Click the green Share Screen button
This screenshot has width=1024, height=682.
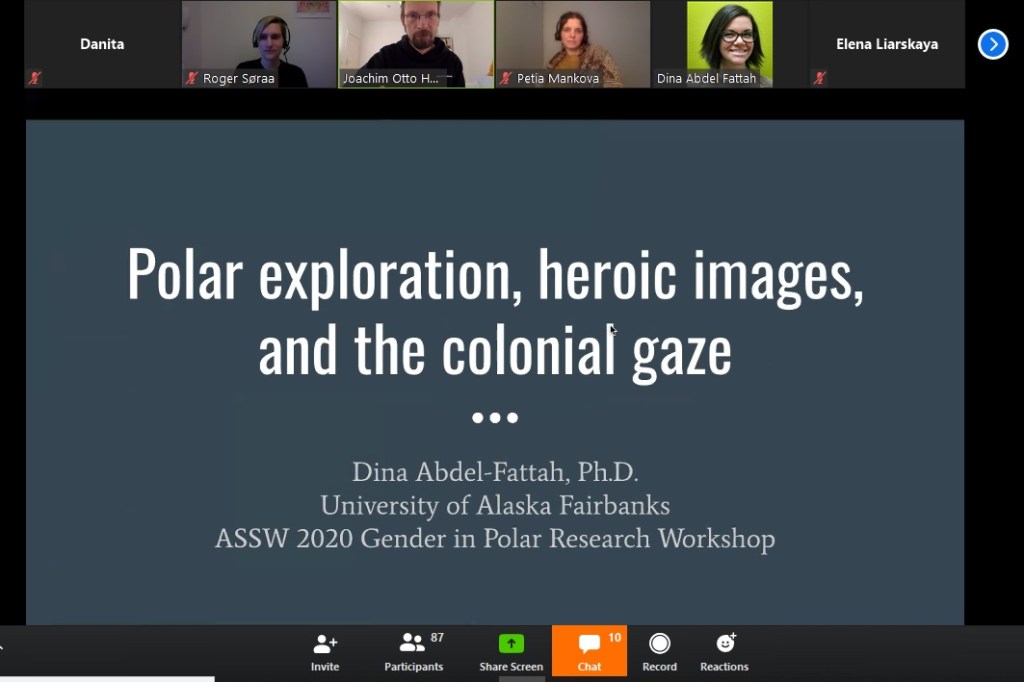(x=511, y=651)
